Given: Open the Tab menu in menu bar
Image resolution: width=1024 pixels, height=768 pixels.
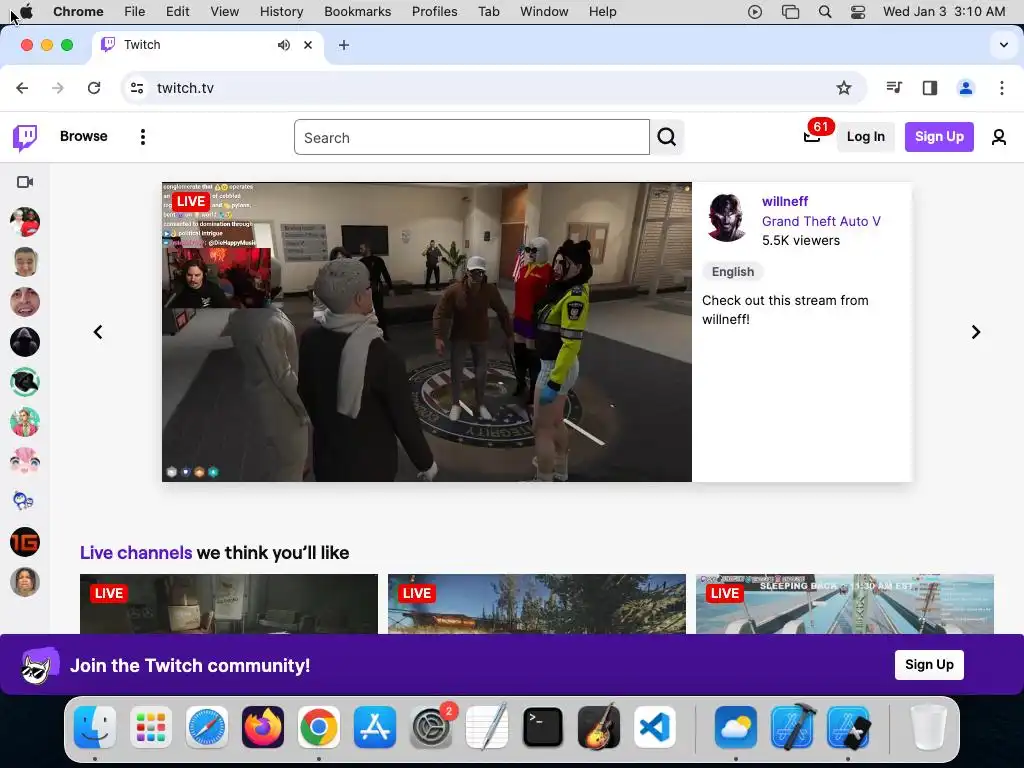Looking at the screenshot, I should [488, 12].
